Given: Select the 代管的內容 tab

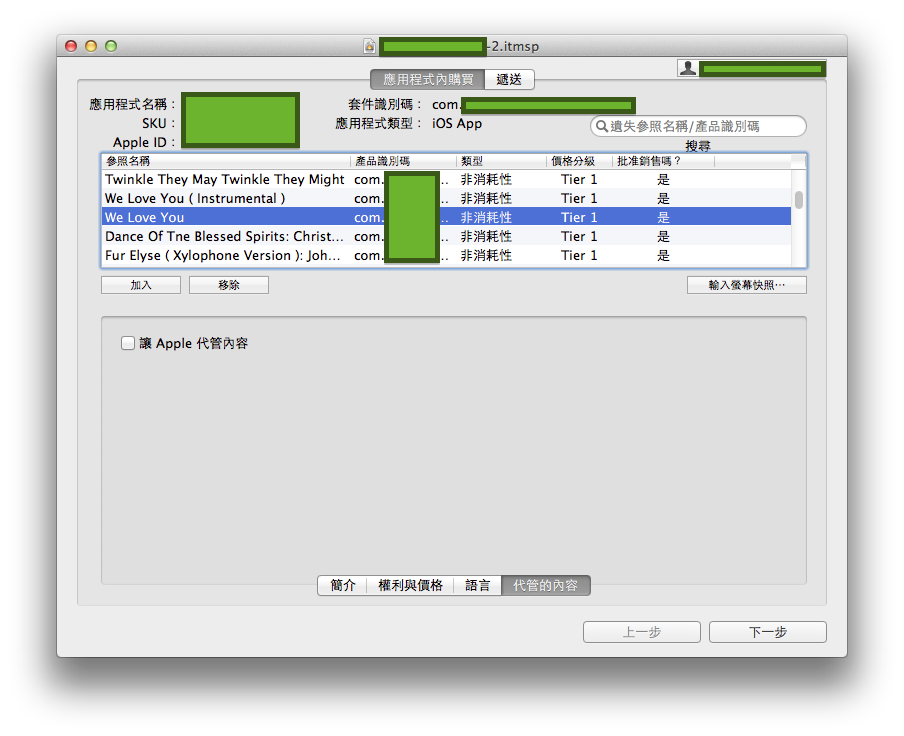Looking at the screenshot, I should pos(546,585).
